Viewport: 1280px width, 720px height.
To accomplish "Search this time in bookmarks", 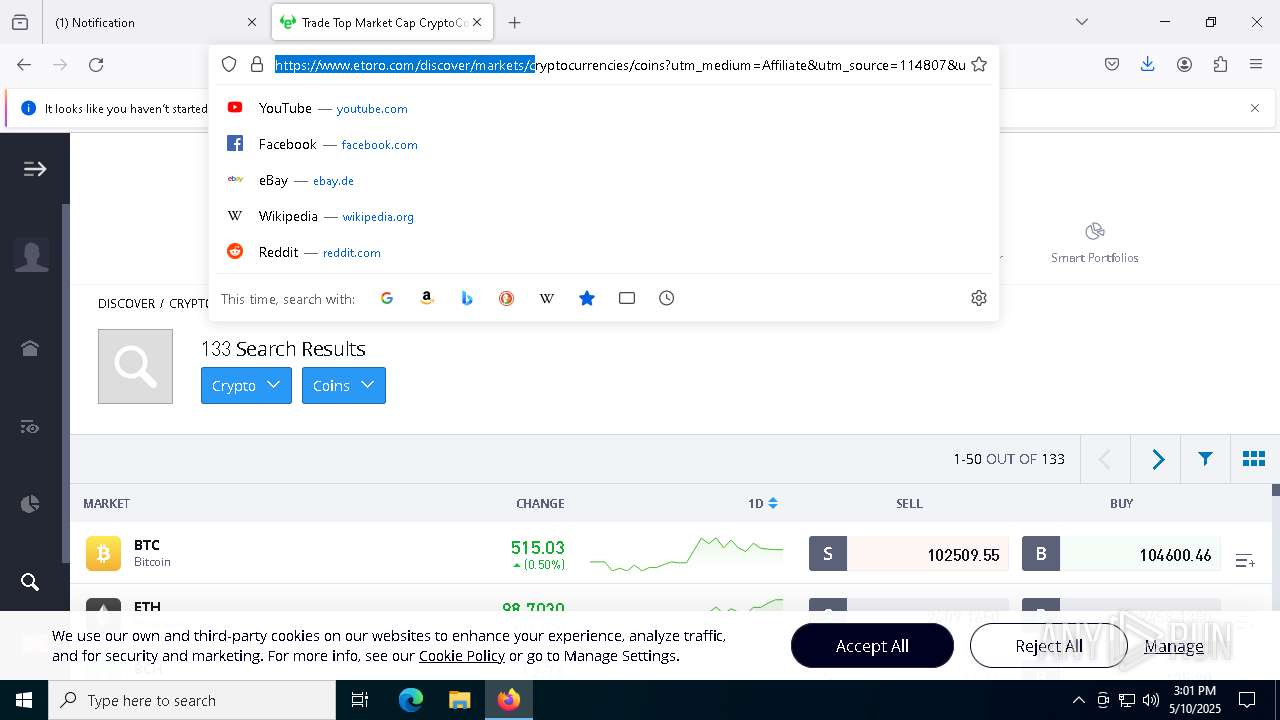I will pyautogui.click(x=587, y=298).
